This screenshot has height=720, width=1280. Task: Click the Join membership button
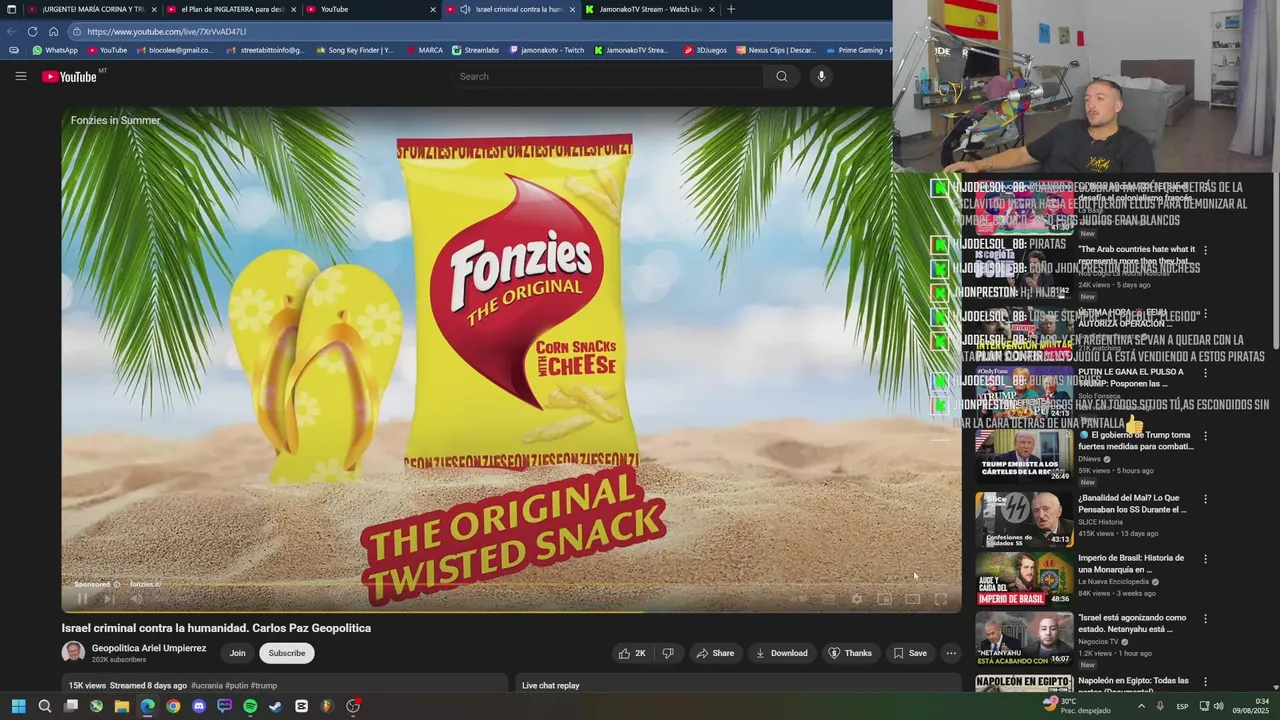coord(237,653)
